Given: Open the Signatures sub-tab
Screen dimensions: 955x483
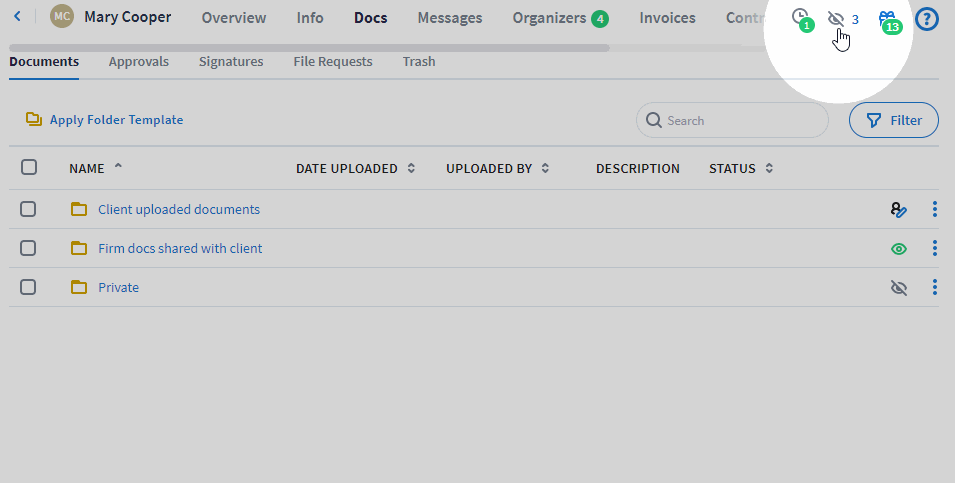Looking at the screenshot, I should (231, 62).
